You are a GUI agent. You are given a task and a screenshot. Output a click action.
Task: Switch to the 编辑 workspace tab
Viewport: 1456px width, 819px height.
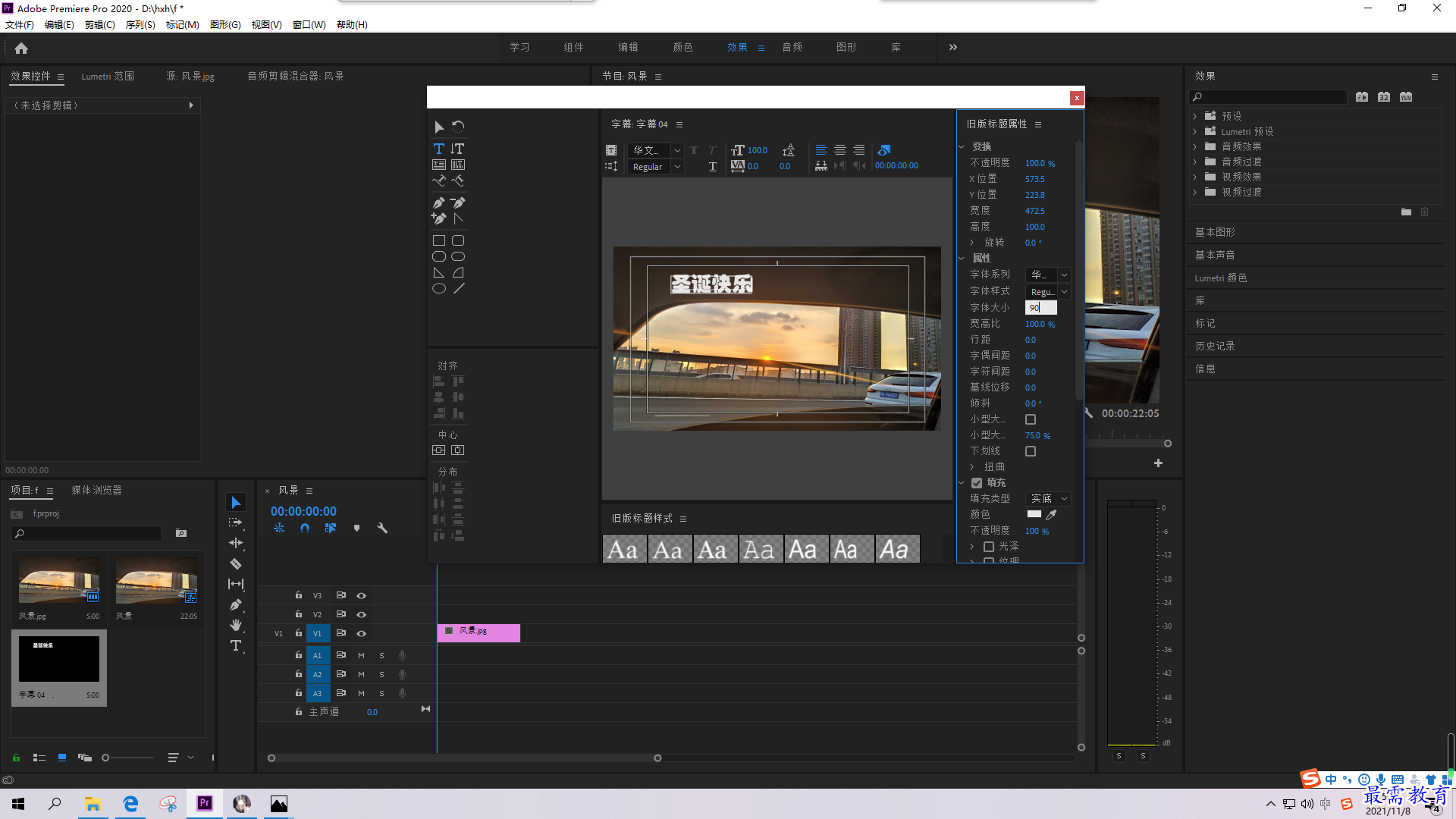click(628, 47)
